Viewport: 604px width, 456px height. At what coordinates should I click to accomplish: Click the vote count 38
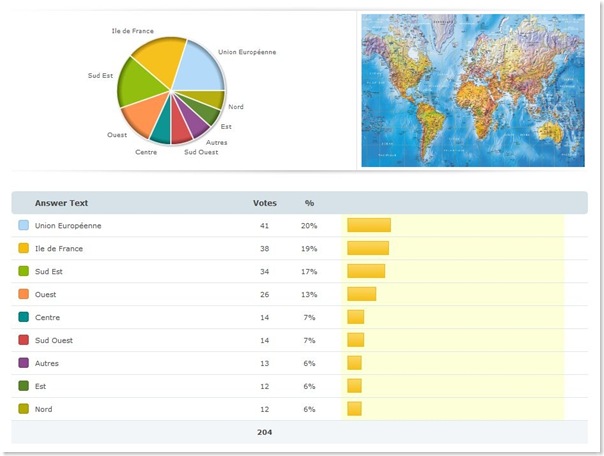[x=264, y=248]
